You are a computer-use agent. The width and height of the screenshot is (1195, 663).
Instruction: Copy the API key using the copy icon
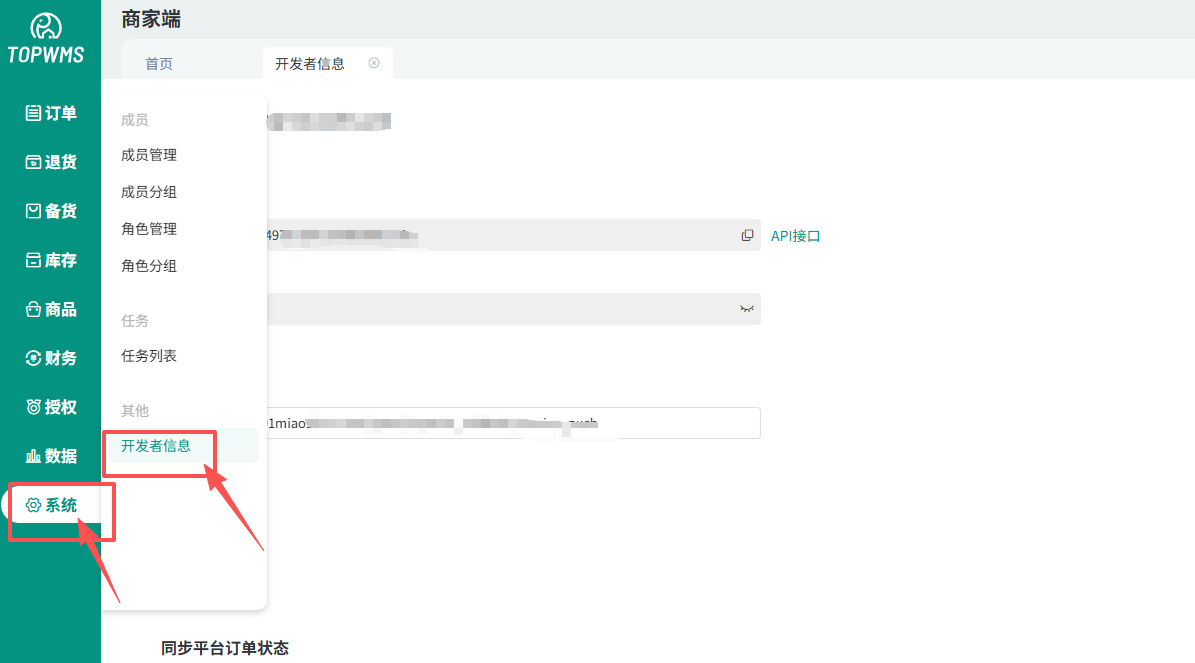[747, 235]
